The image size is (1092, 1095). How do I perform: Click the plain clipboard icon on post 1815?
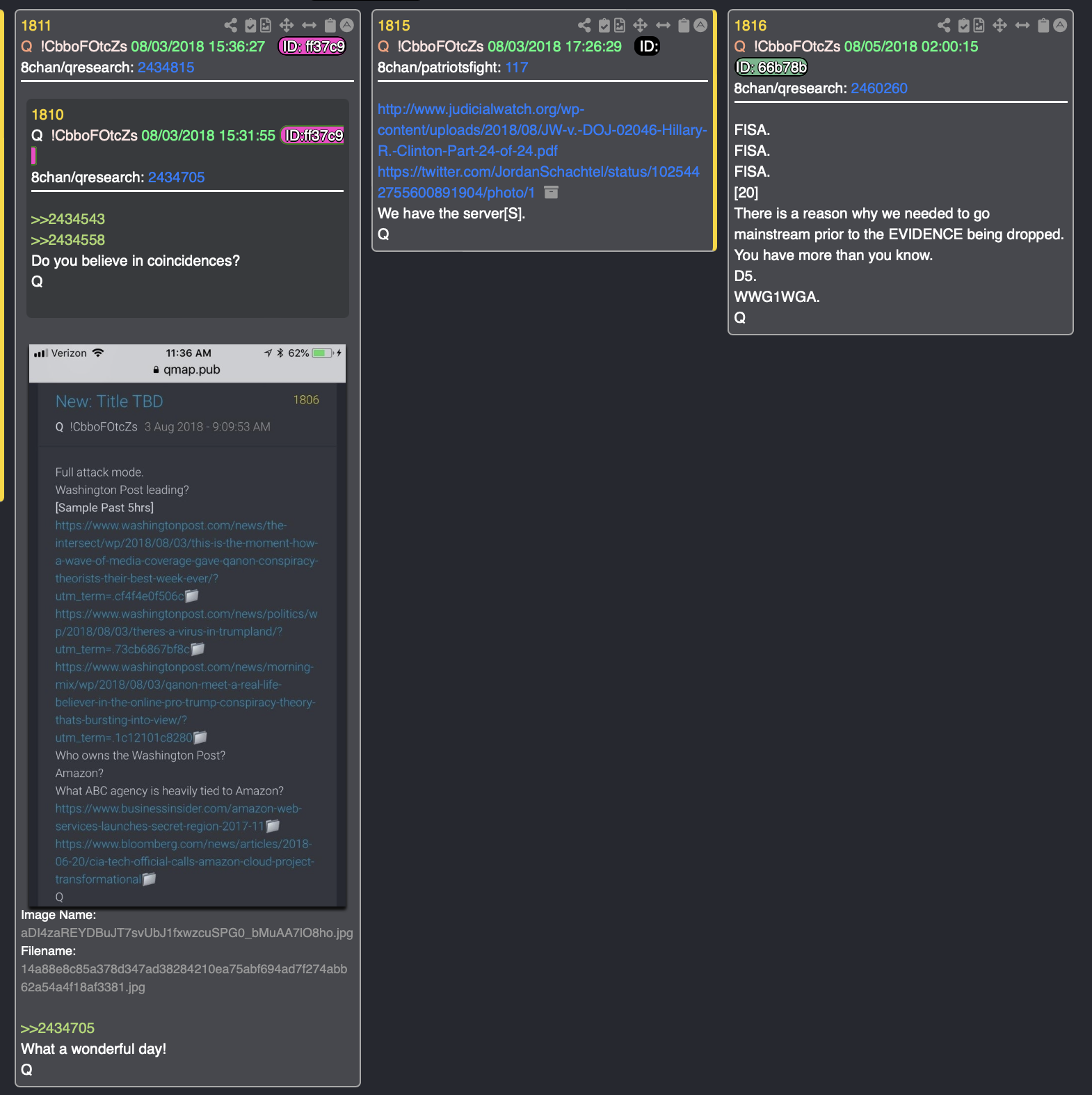684,26
